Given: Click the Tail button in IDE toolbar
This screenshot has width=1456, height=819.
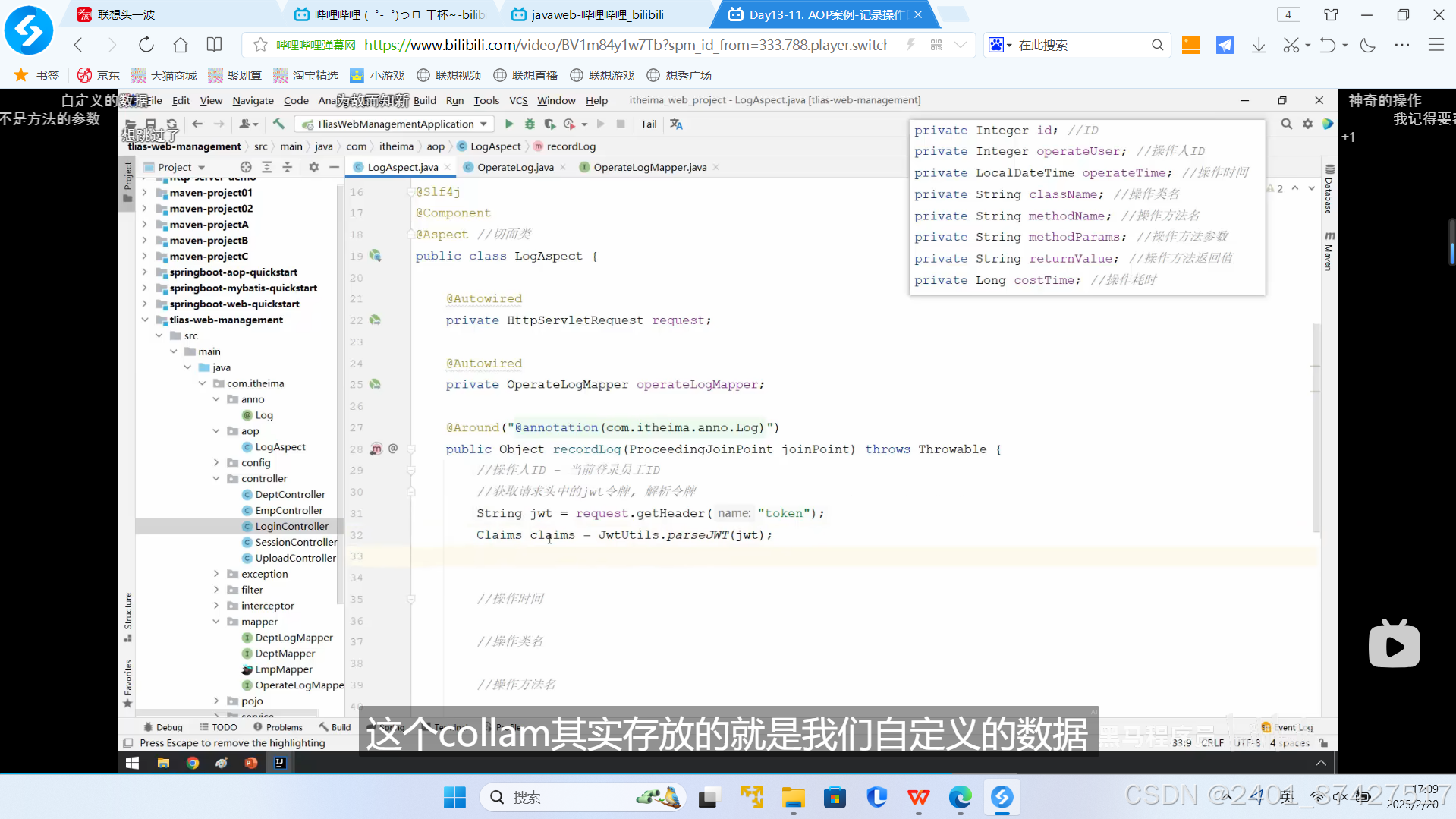Looking at the screenshot, I should tap(649, 124).
